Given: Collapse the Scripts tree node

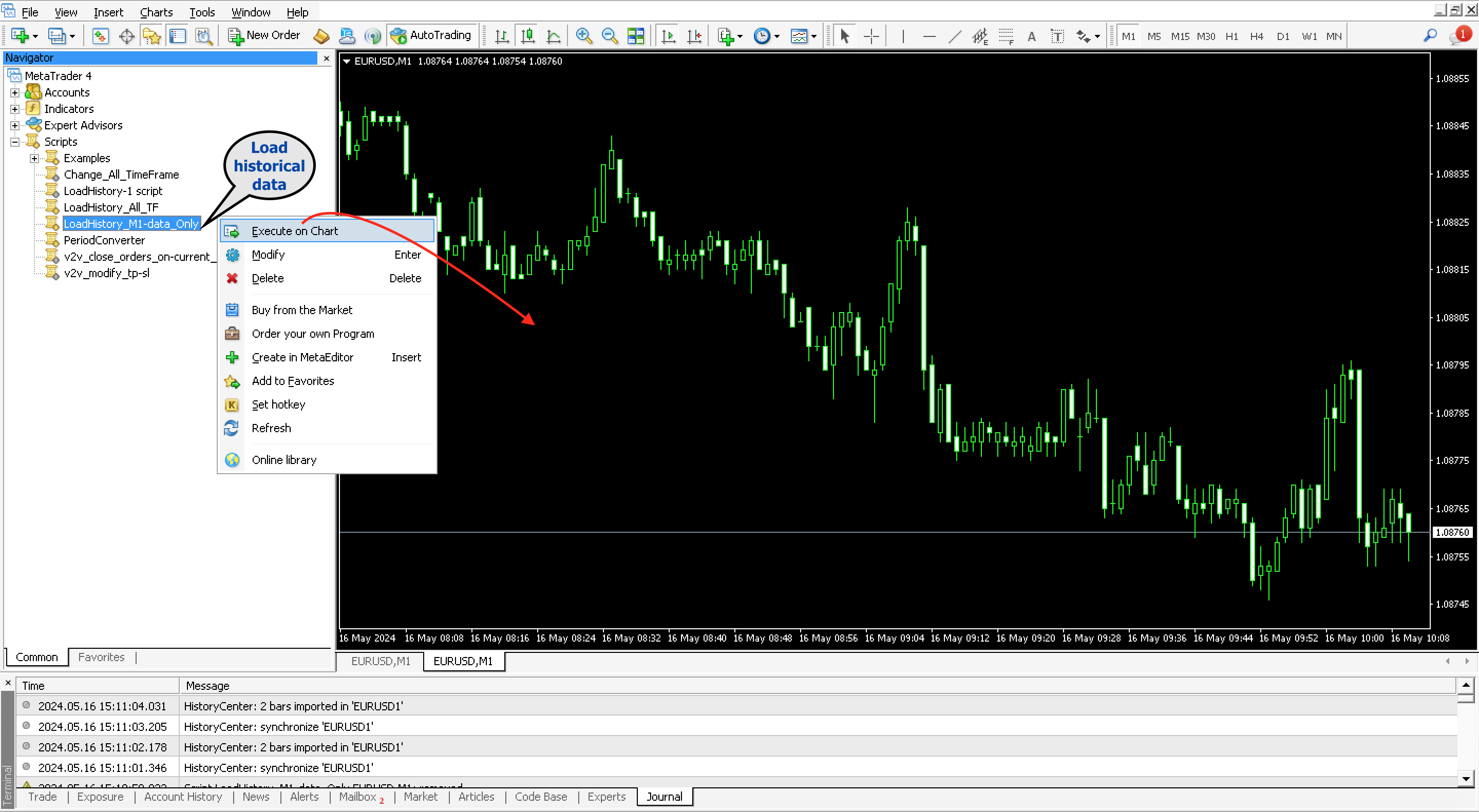Looking at the screenshot, I should [x=15, y=142].
